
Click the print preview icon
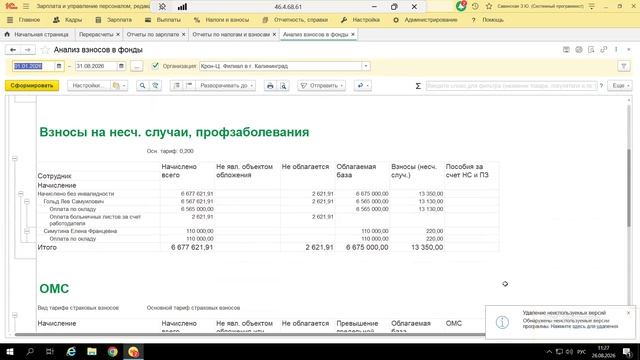pos(283,86)
